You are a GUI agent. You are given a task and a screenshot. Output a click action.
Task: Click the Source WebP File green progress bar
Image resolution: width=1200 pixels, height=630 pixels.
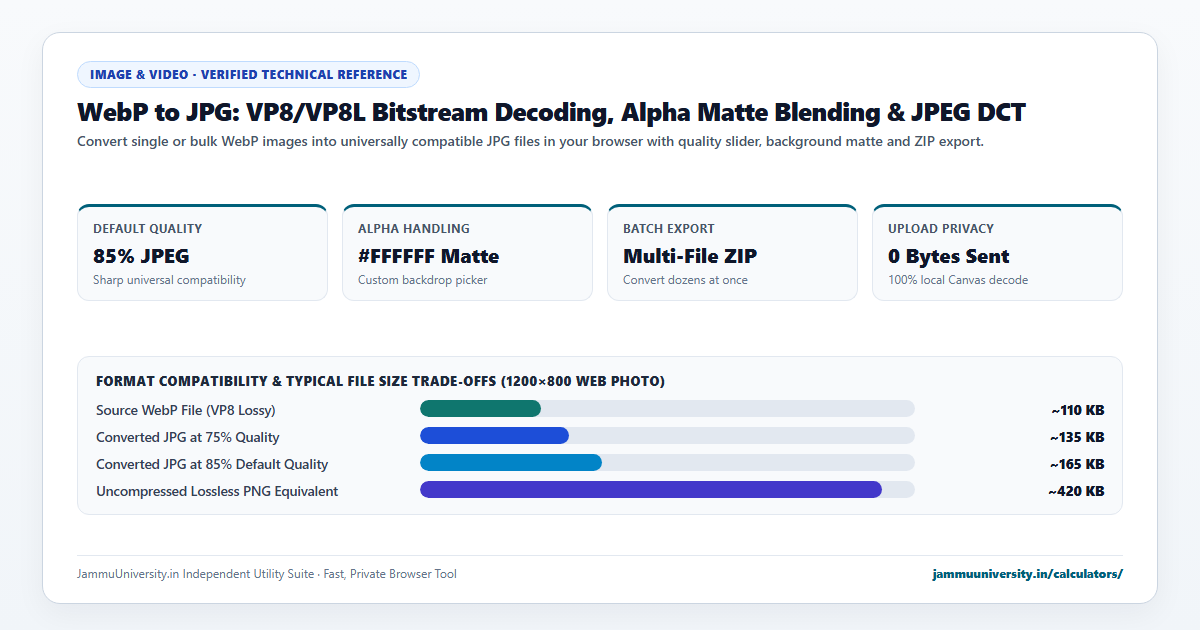pos(480,409)
